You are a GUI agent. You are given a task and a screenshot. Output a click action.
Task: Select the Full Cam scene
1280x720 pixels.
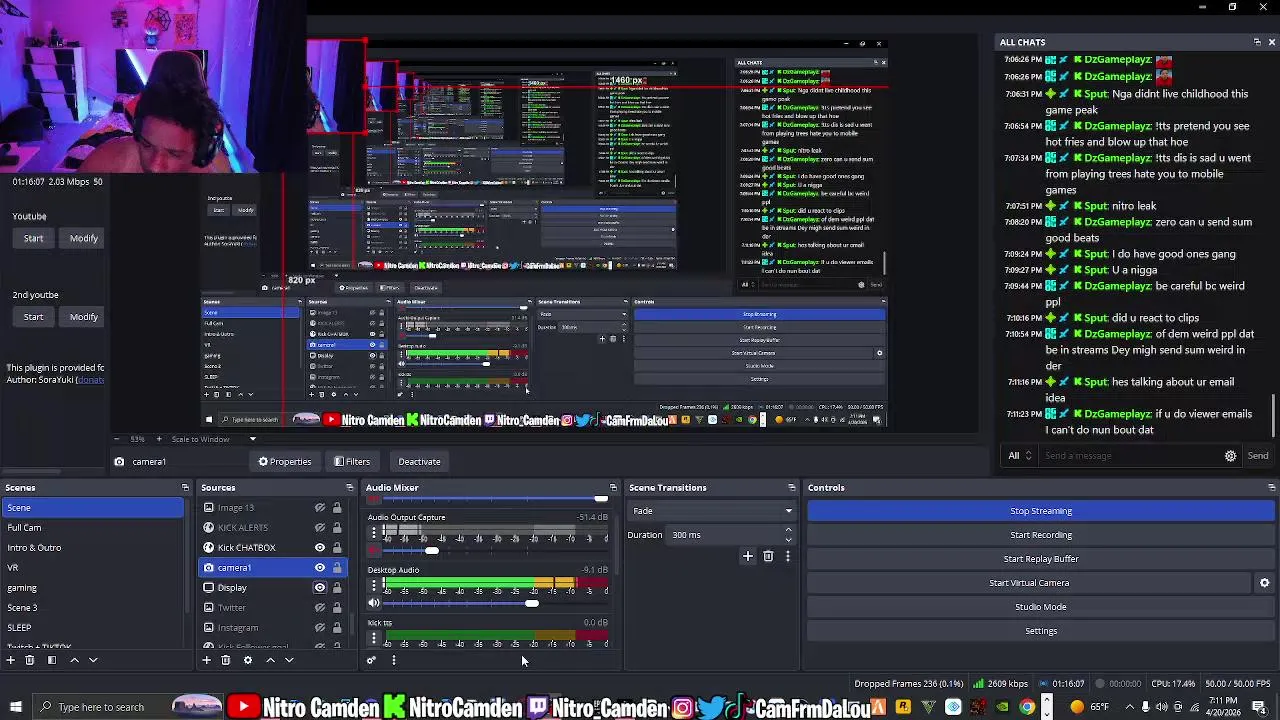[x=92, y=528]
